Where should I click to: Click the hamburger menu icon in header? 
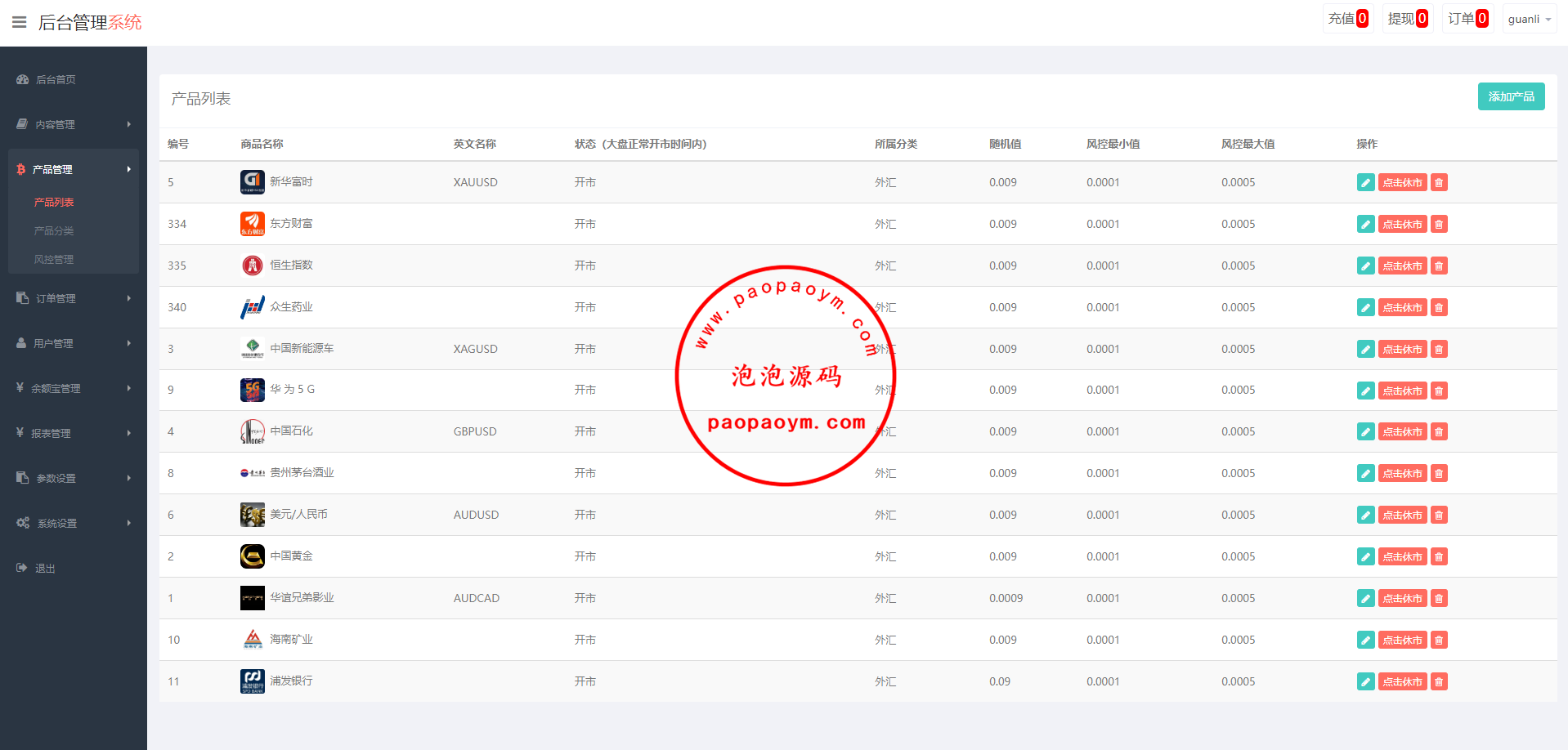point(20,22)
